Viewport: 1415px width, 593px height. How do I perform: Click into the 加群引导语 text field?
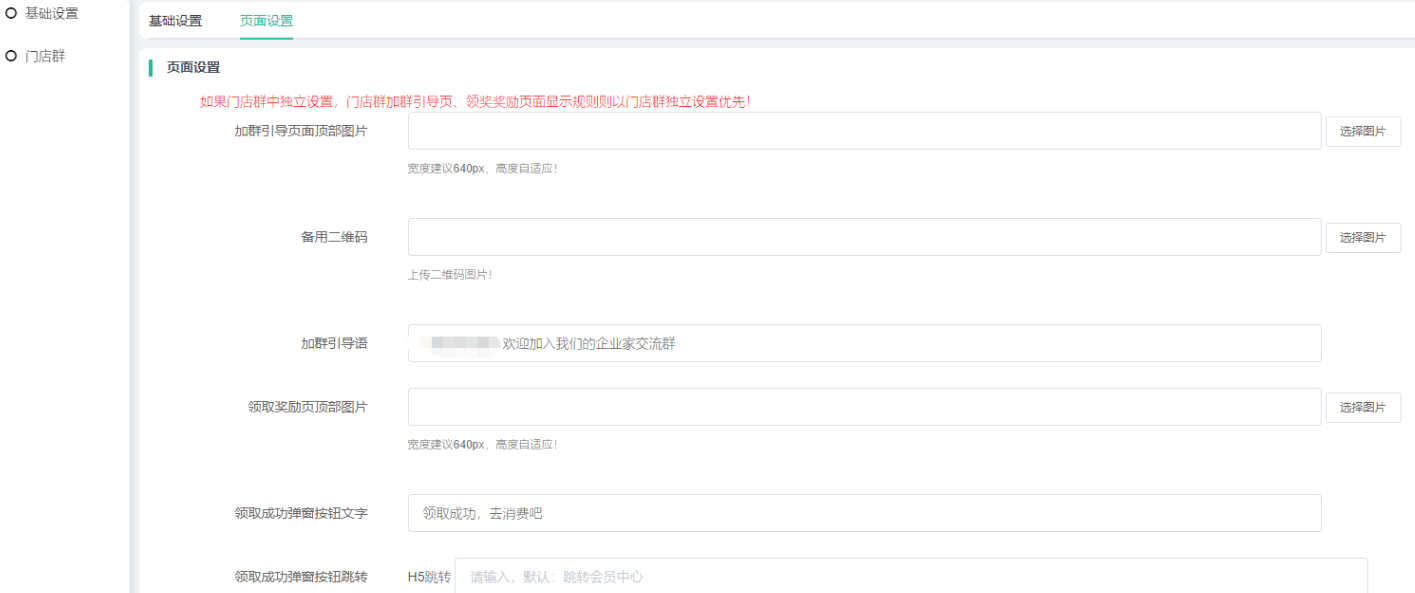[864, 343]
